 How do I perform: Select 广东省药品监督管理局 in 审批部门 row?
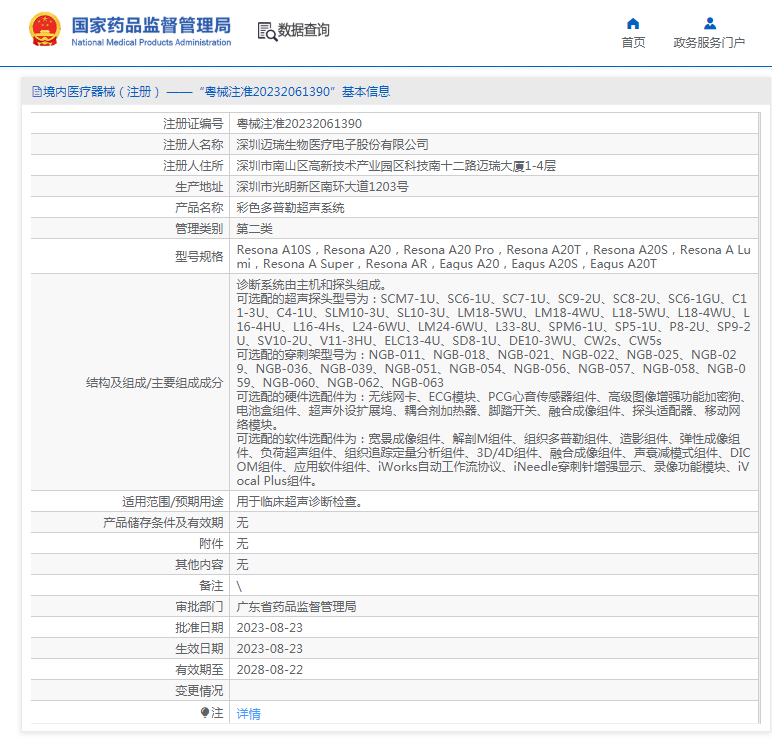[296, 607]
